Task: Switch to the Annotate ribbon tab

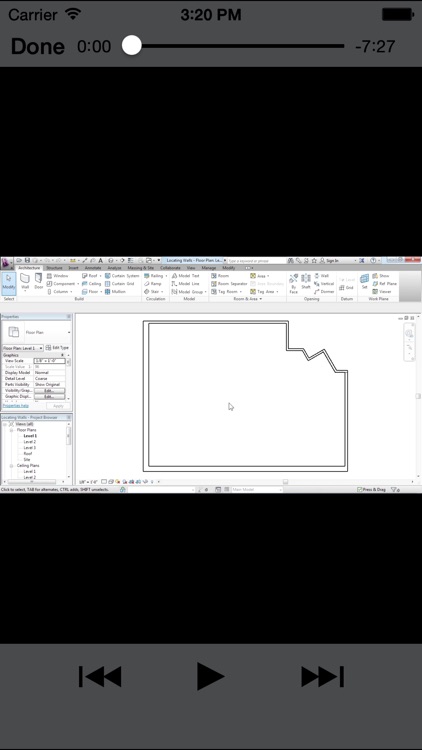Action: click(x=92, y=268)
